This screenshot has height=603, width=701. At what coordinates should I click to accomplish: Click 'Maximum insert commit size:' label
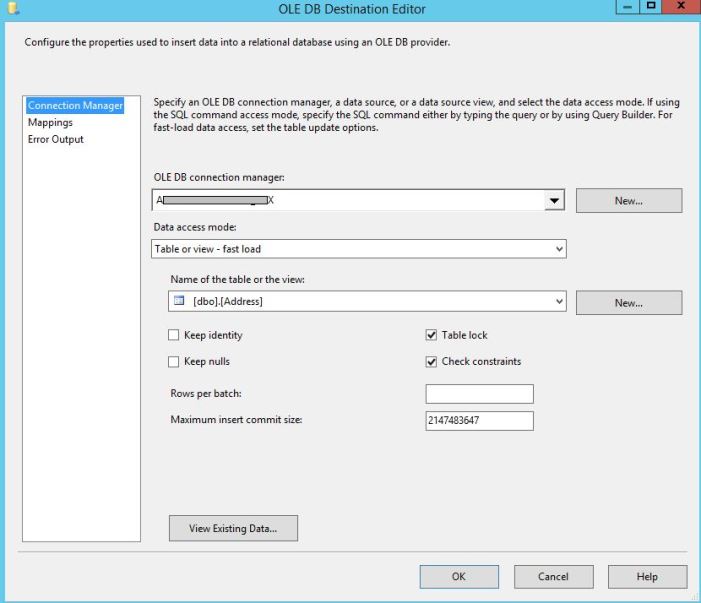(236, 419)
